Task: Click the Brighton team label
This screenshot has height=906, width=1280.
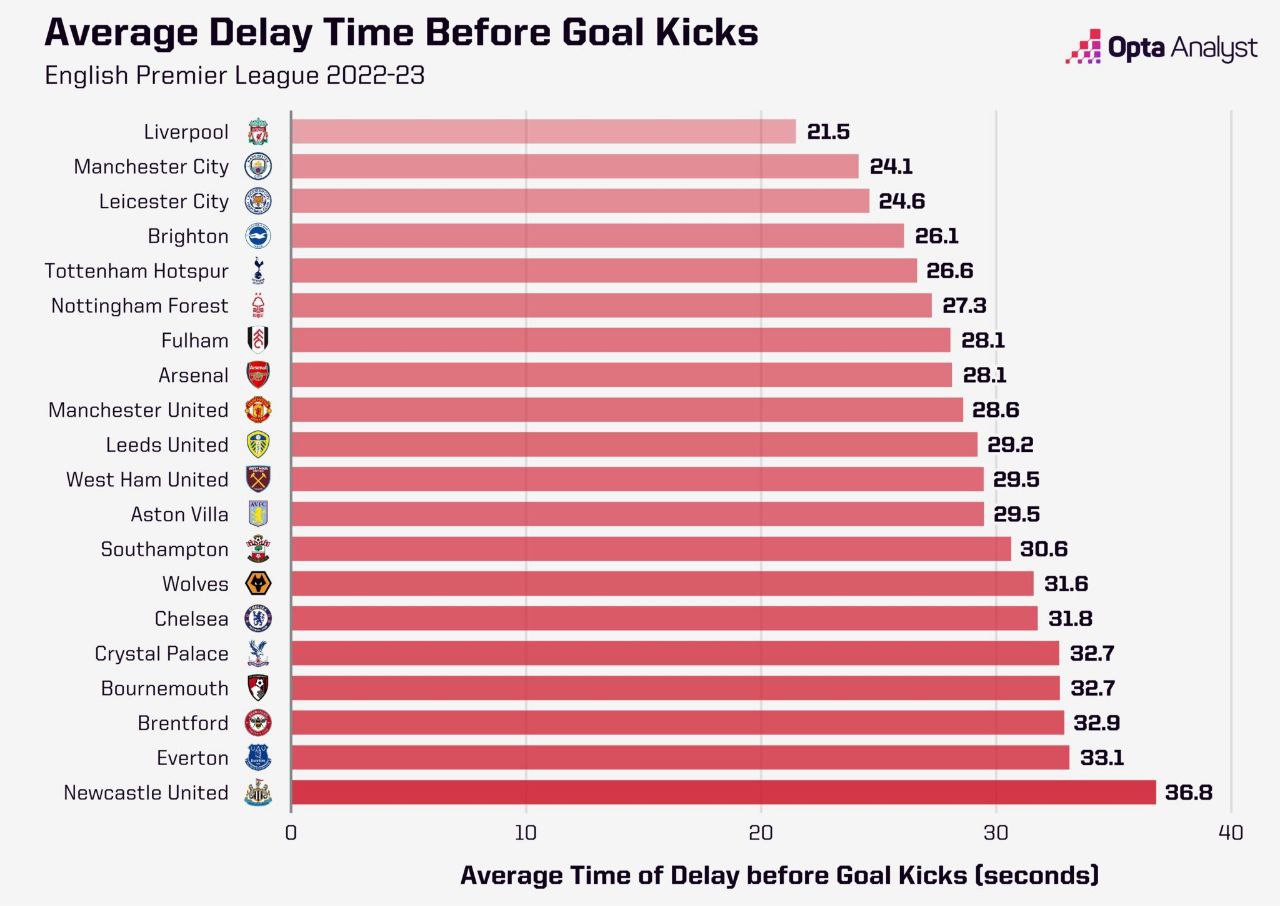Action: coord(188,237)
